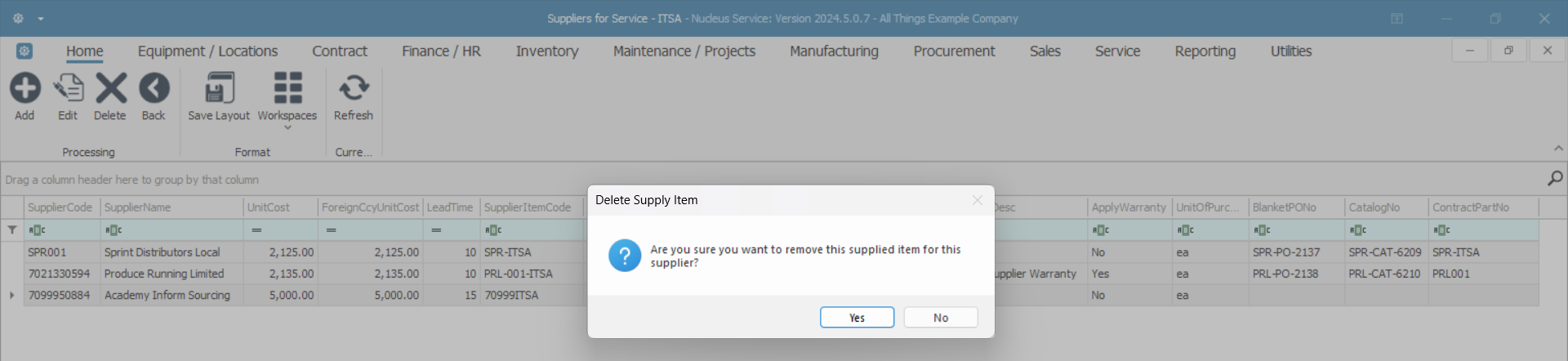Cancel deletion with No button

pyautogui.click(x=941, y=318)
